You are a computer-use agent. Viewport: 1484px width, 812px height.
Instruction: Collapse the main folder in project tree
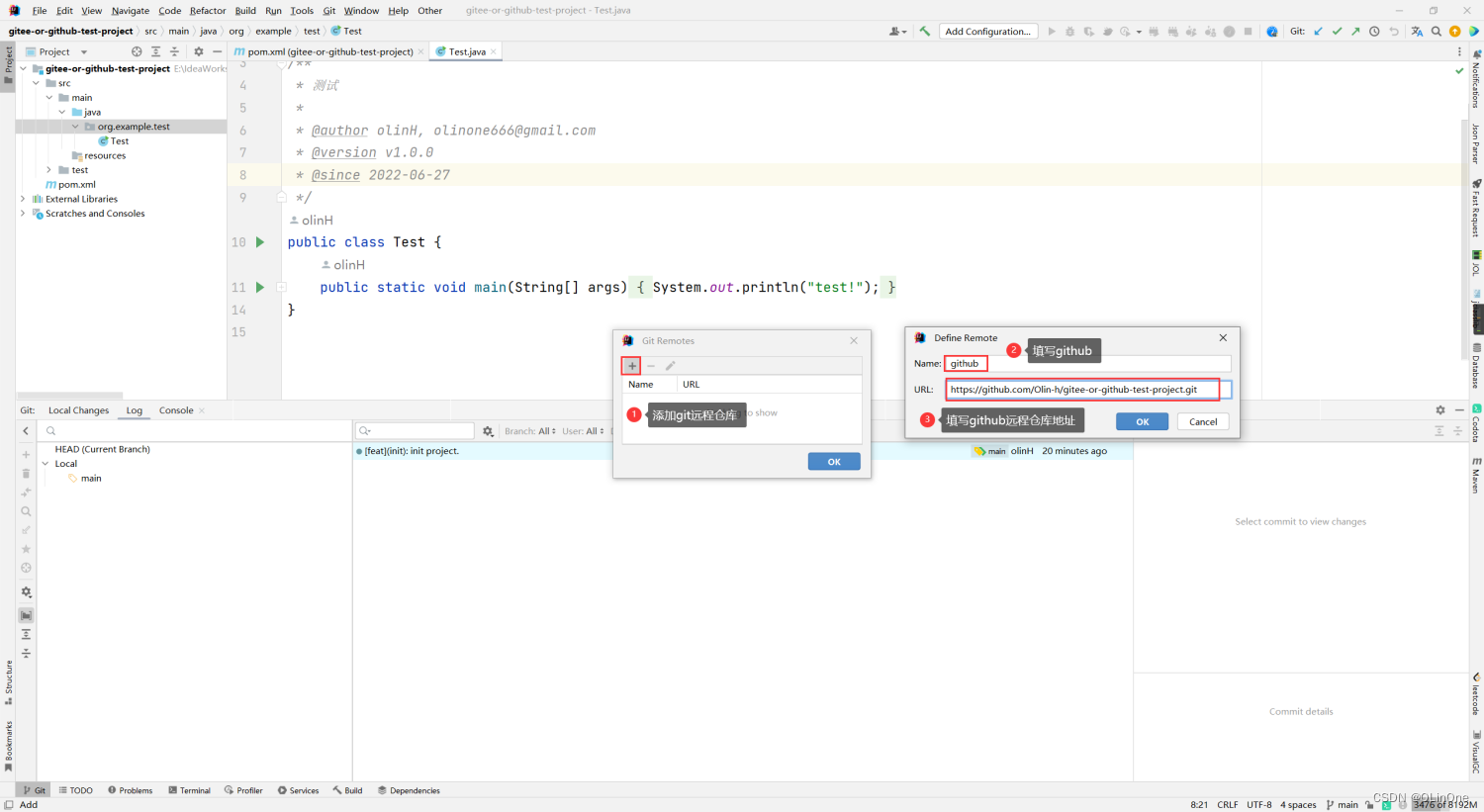(48, 98)
